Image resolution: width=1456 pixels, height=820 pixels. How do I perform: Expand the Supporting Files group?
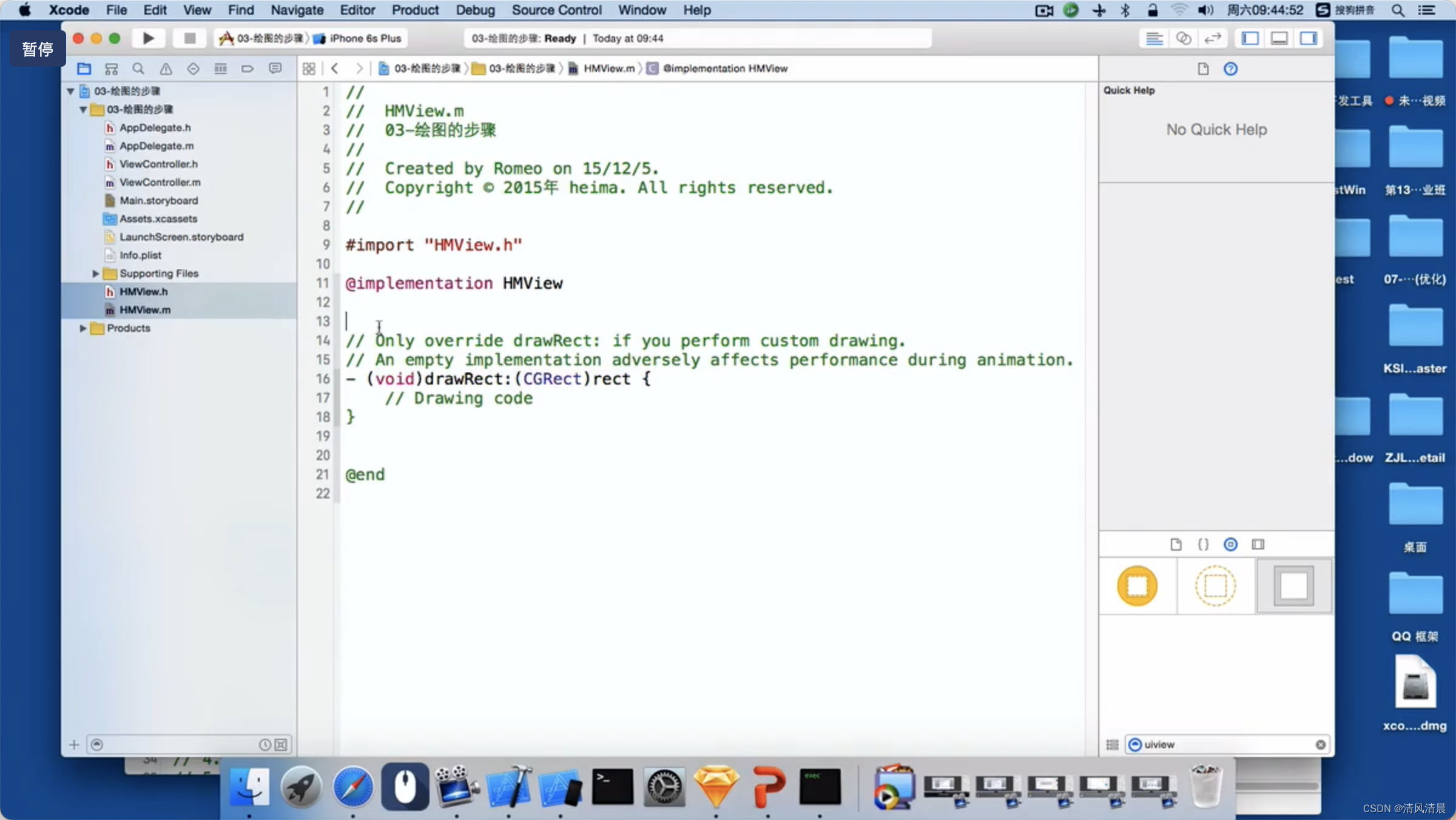pos(95,274)
